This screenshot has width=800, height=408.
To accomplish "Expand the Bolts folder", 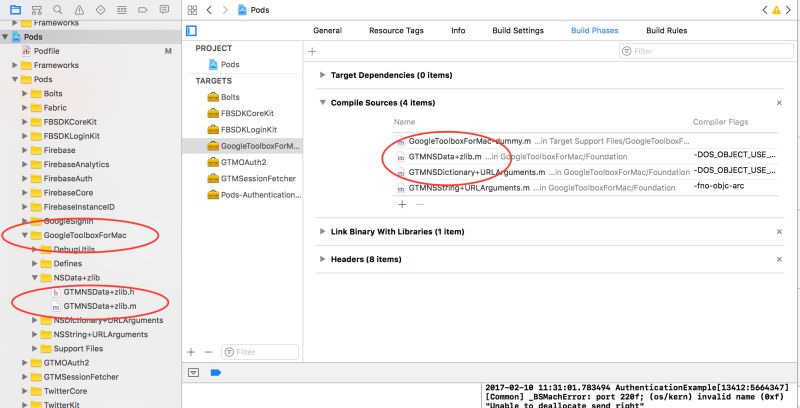I will [x=24, y=94].
